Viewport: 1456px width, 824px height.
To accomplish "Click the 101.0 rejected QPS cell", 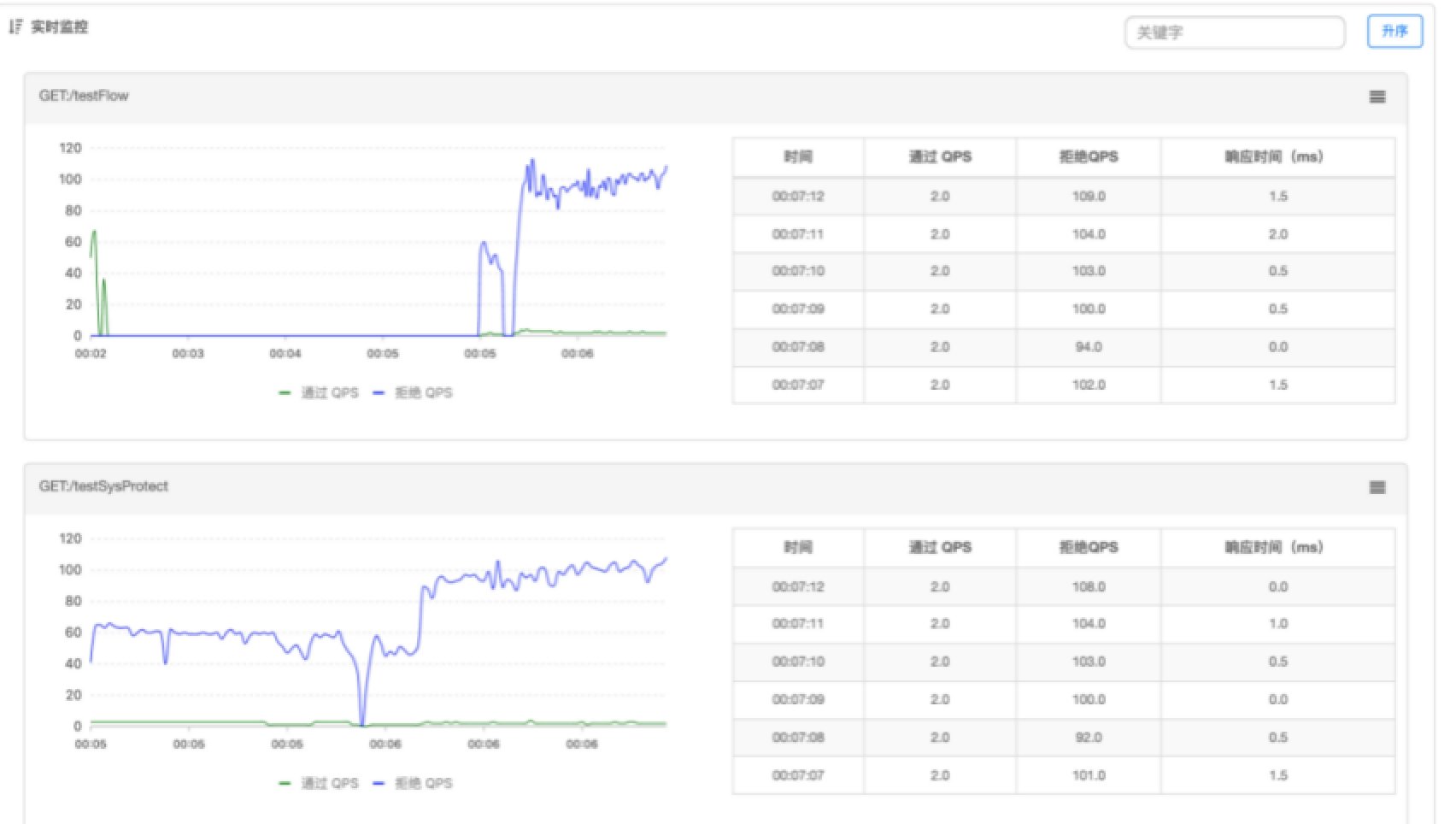I will click(x=1089, y=775).
